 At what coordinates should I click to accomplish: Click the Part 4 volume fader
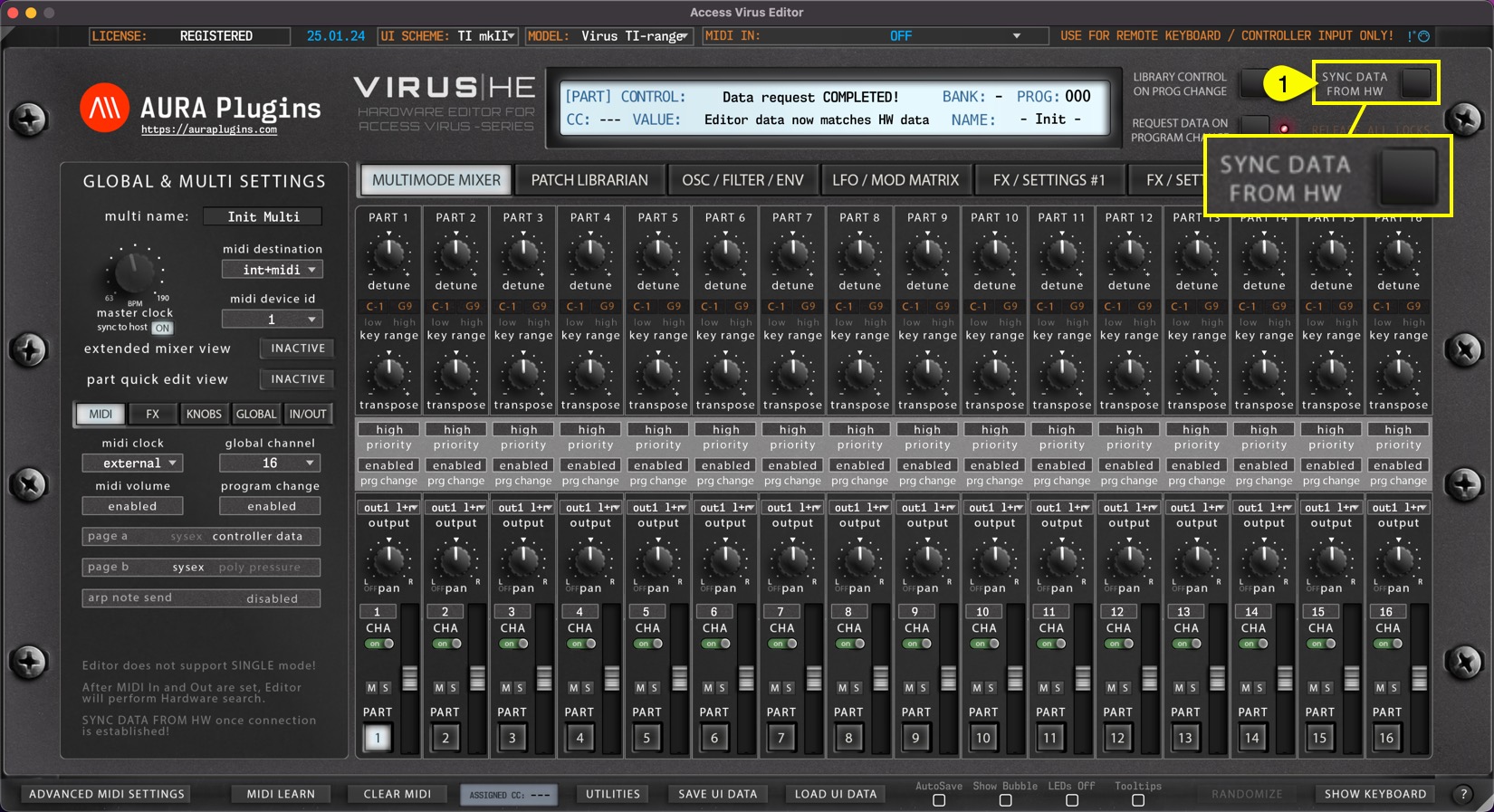coord(612,678)
